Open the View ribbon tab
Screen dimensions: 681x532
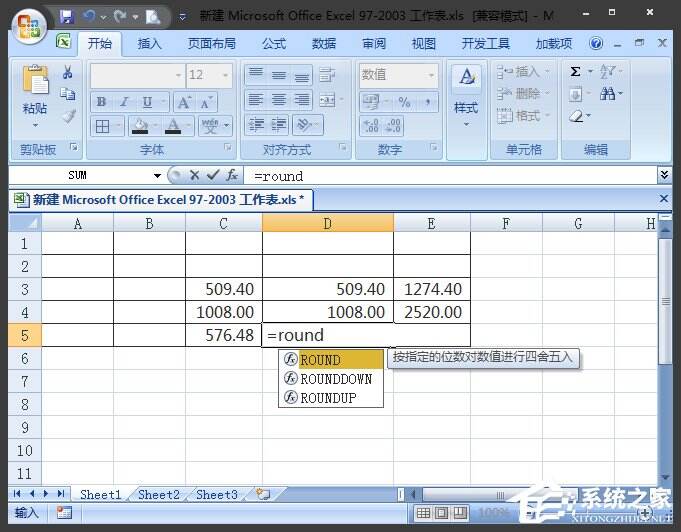pos(423,43)
